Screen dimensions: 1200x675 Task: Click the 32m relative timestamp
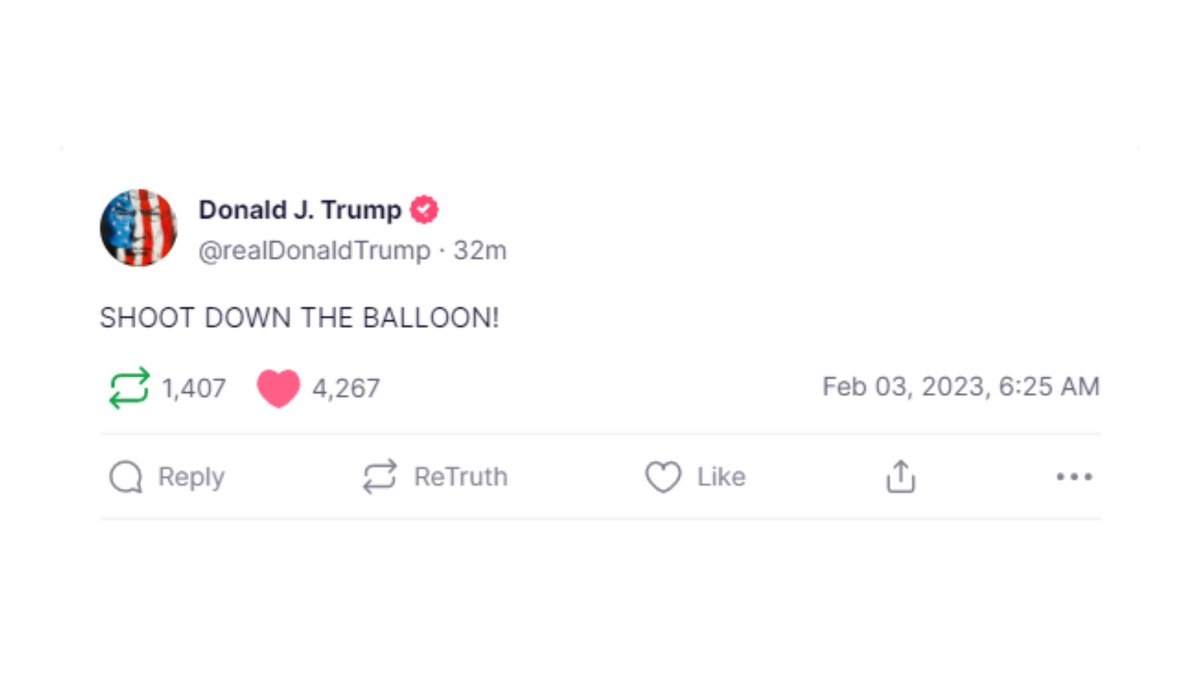coord(480,251)
